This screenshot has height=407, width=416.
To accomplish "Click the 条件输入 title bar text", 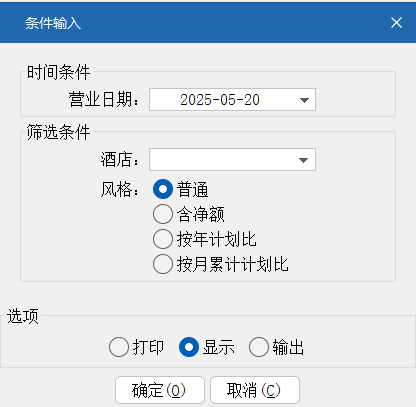I will click(53, 23).
